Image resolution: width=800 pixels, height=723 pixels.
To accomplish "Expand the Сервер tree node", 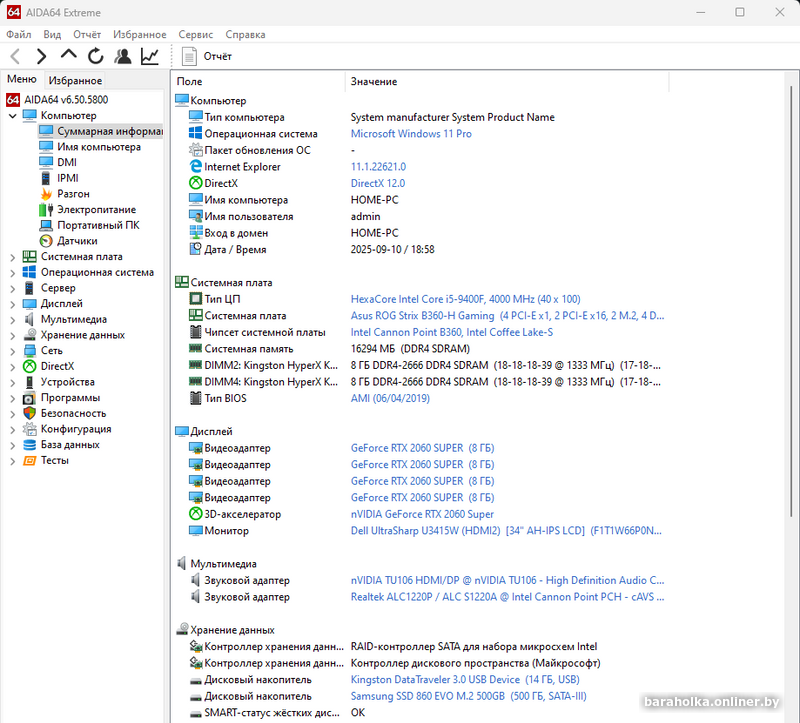I will pyautogui.click(x=13, y=289).
